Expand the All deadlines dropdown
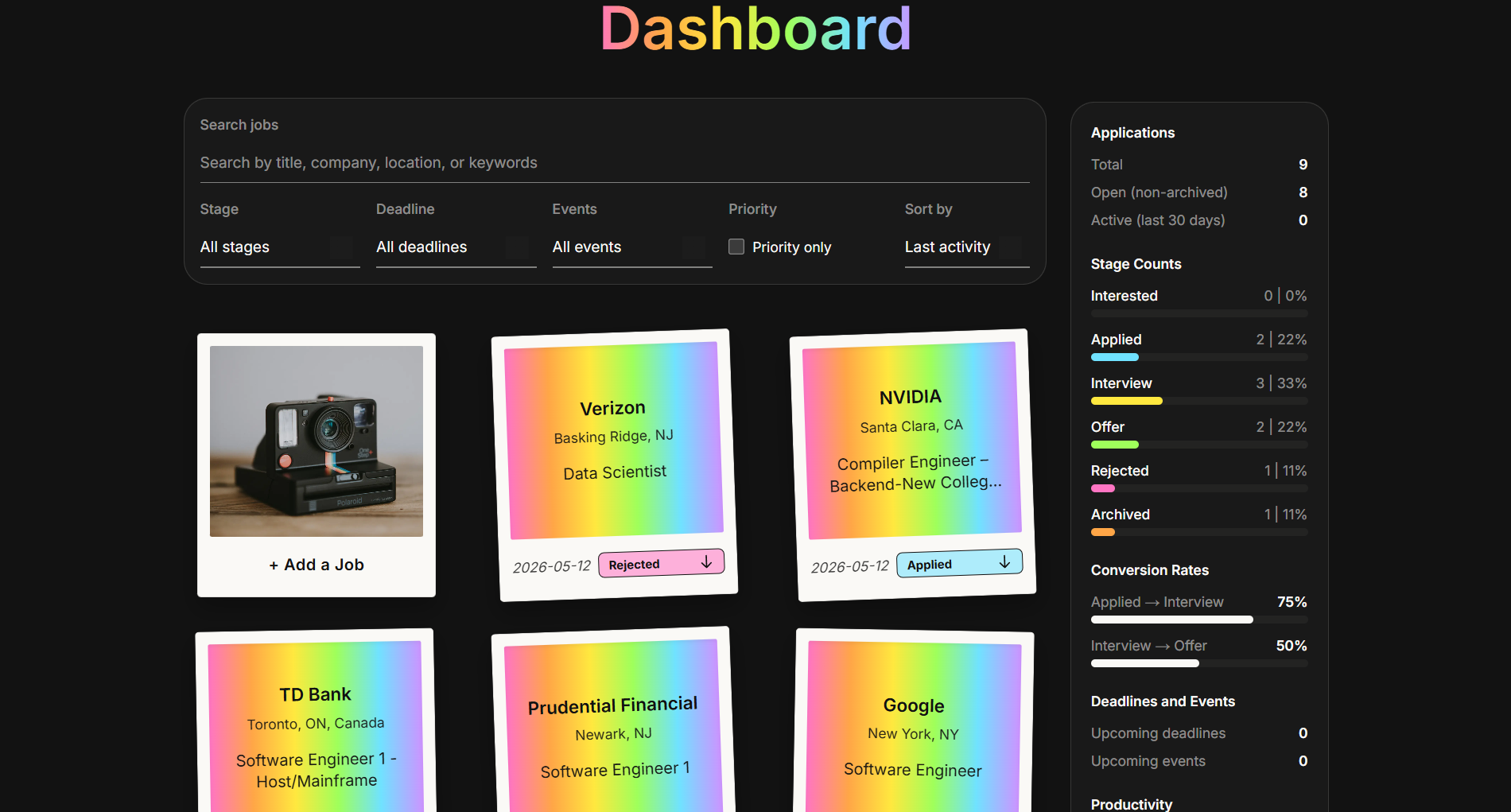Viewport: 1511px width, 812px height. point(456,247)
